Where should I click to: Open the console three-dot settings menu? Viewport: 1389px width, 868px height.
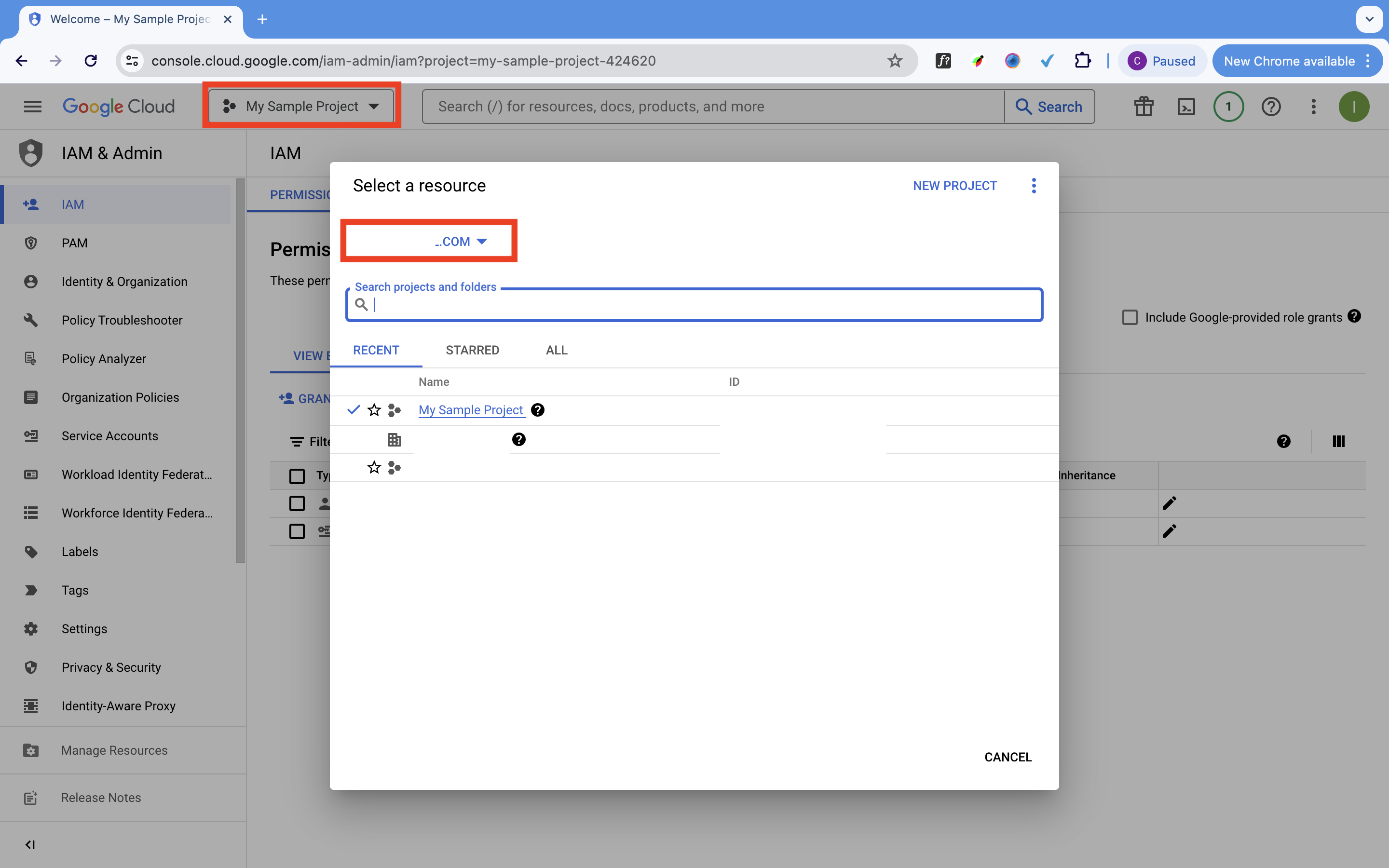(1313, 106)
